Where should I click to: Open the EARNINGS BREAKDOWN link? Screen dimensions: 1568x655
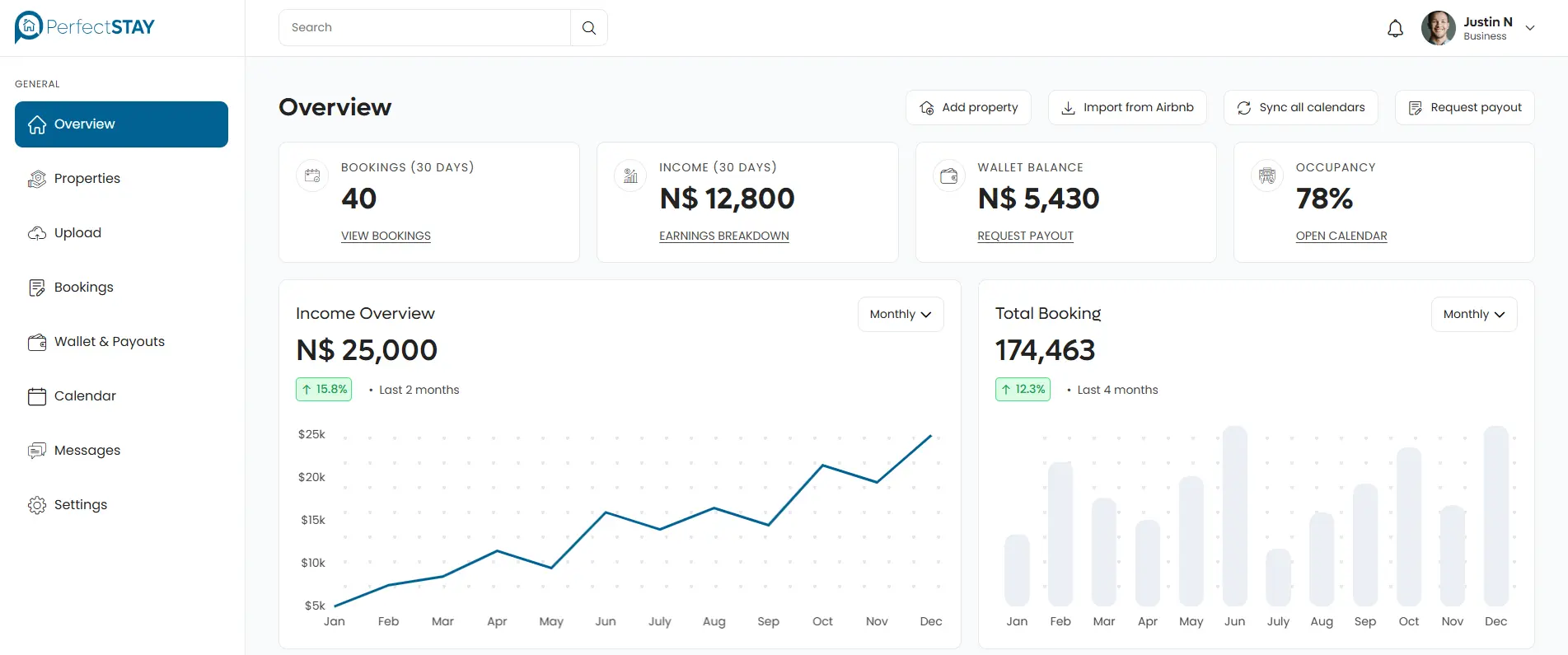point(723,236)
